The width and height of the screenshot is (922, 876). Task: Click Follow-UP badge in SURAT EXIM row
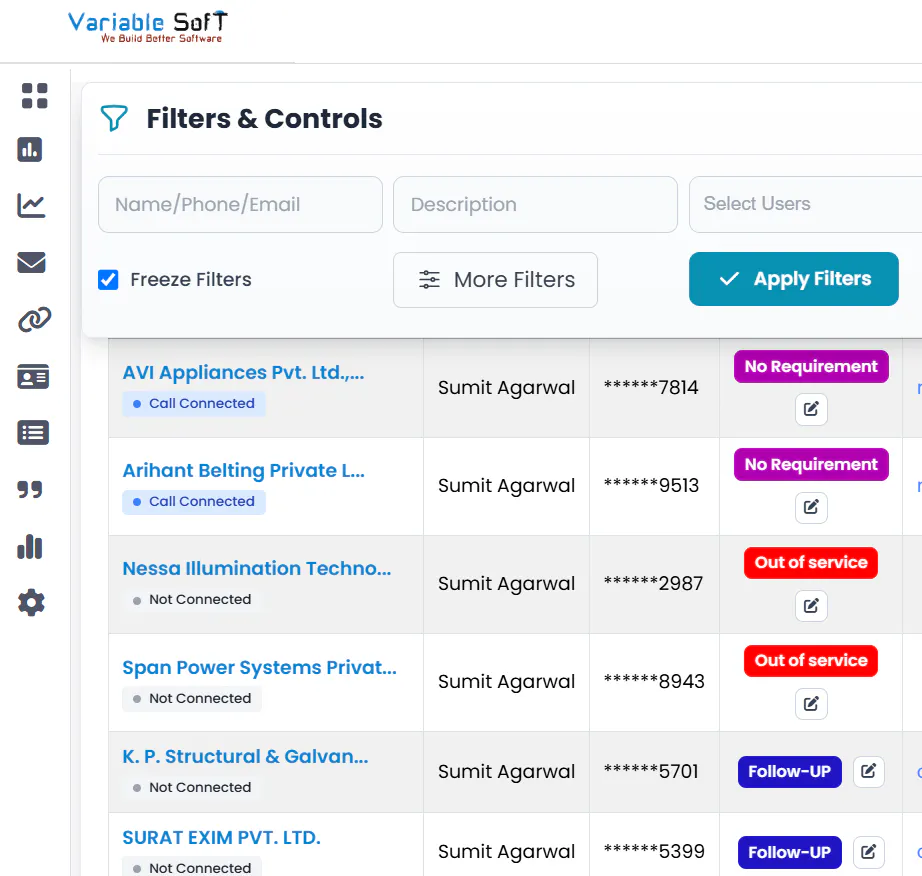click(789, 852)
